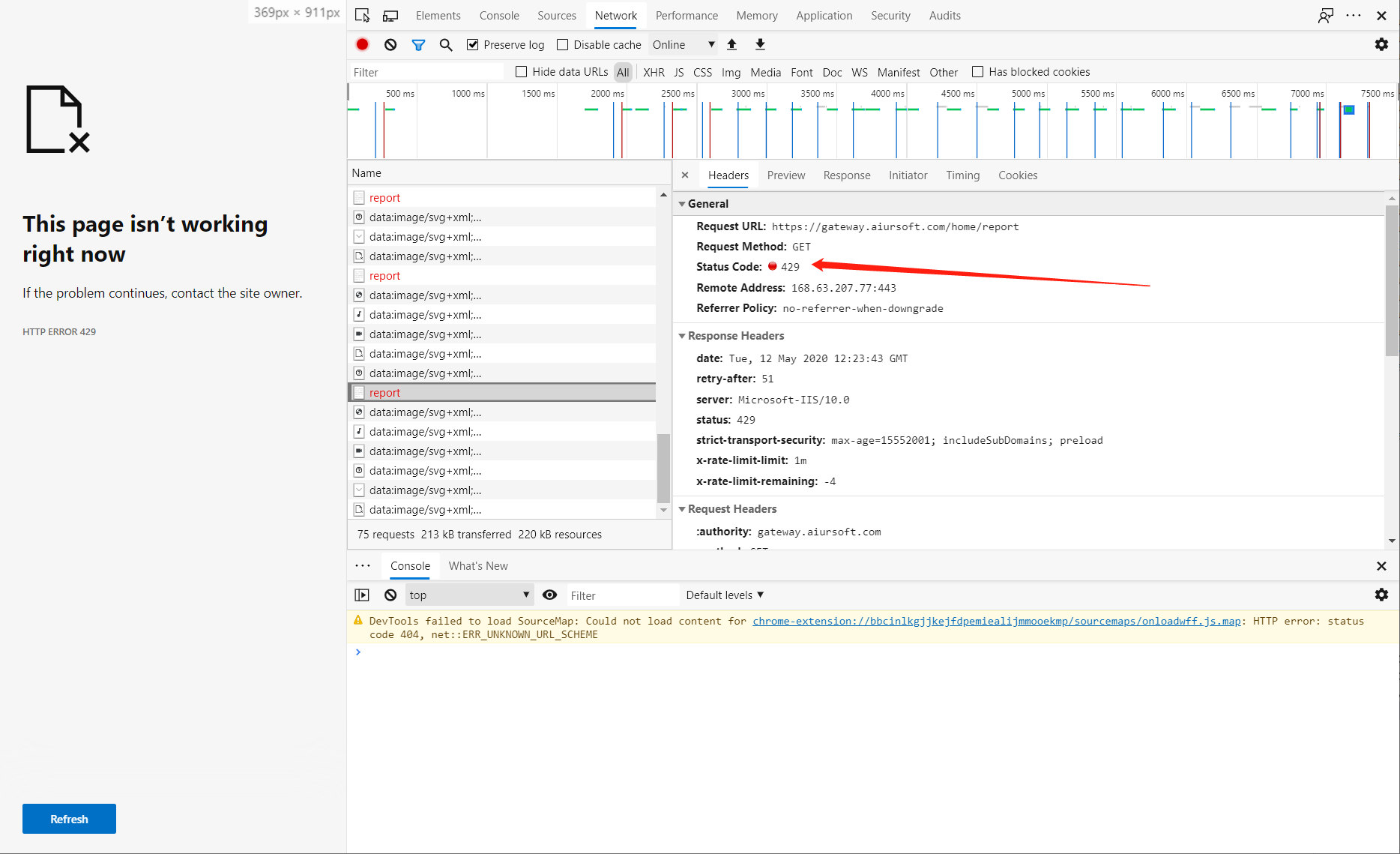Clear the network log with the clear icon
The height and width of the screenshot is (854, 1400).
pos(390,45)
